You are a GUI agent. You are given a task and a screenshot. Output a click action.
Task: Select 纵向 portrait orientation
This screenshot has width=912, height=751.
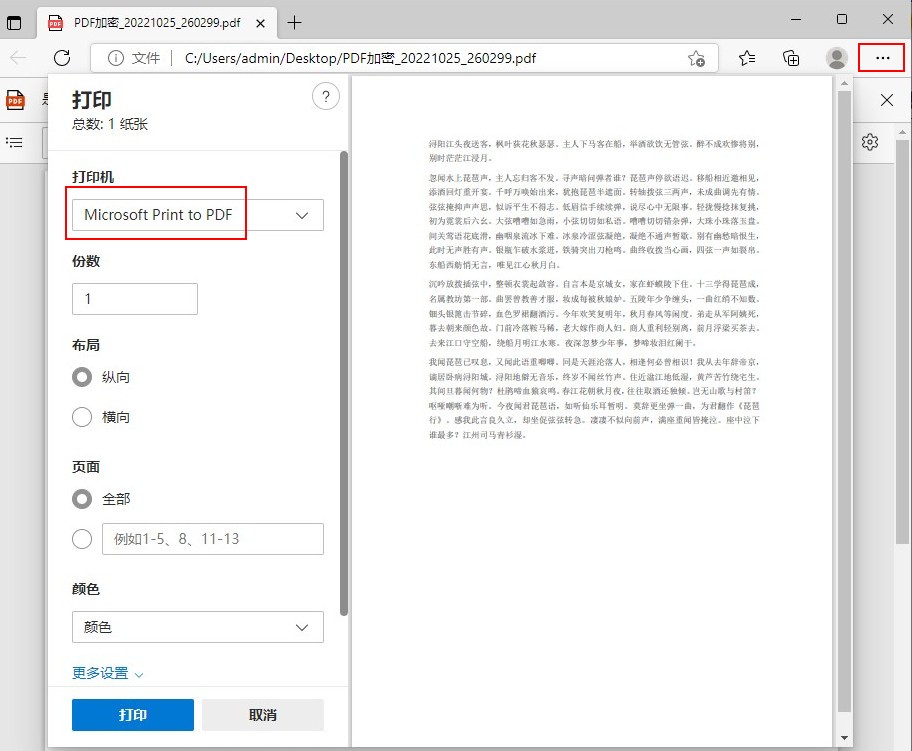point(81,377)
